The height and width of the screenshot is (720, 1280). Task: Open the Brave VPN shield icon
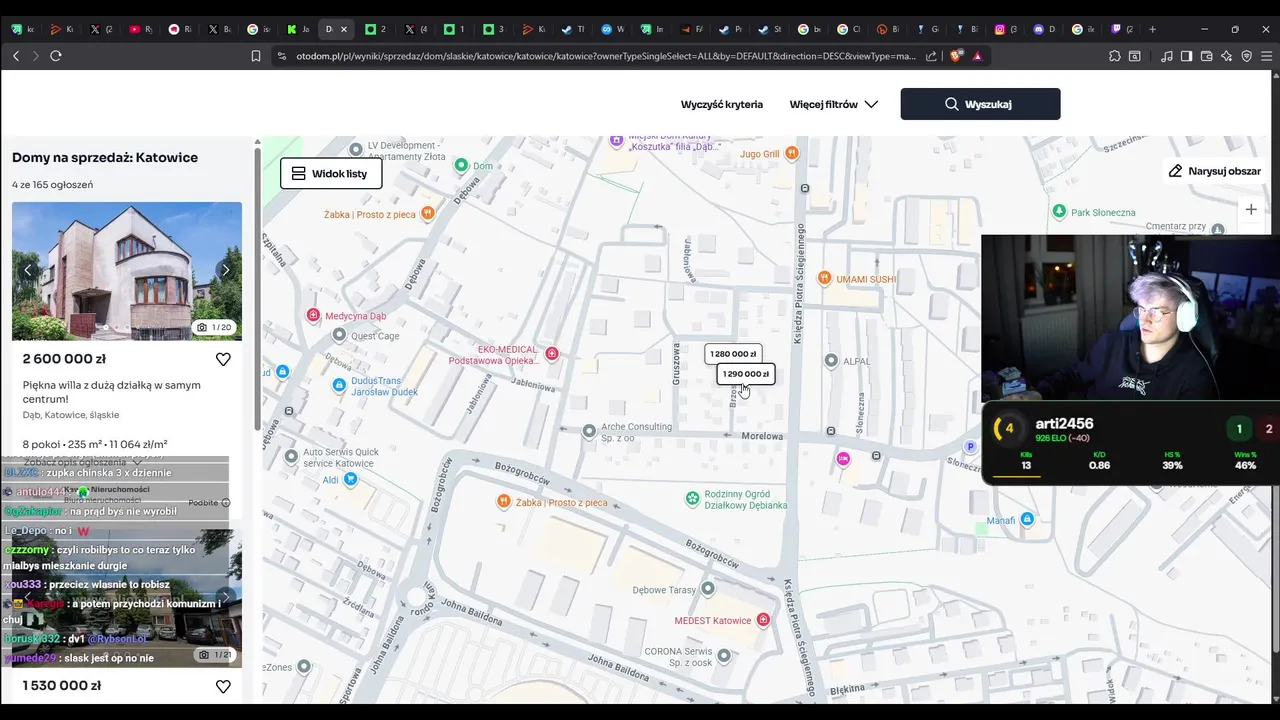tap(1247, 56)
